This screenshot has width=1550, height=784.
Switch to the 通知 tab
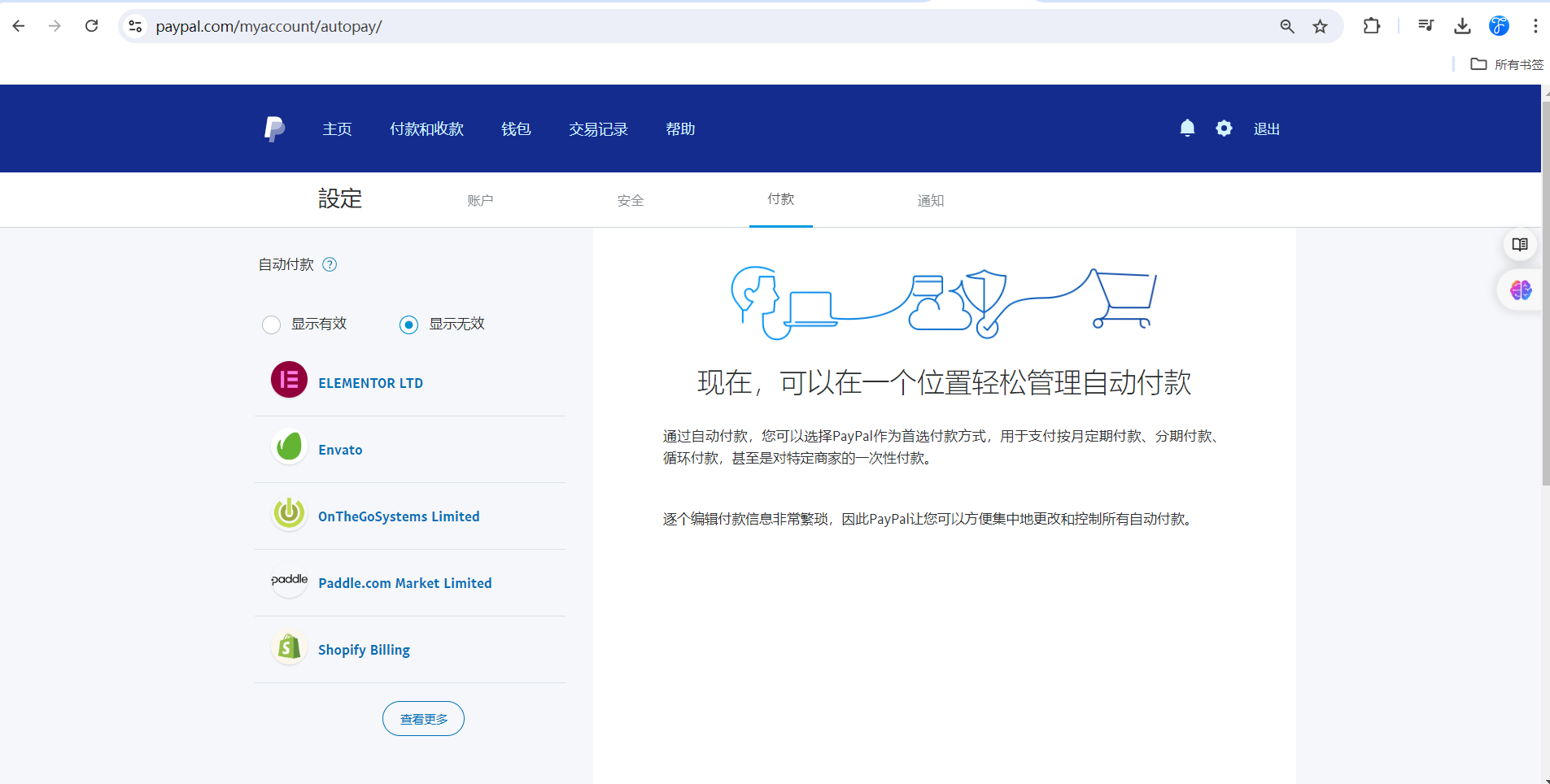tap(931, 200)
